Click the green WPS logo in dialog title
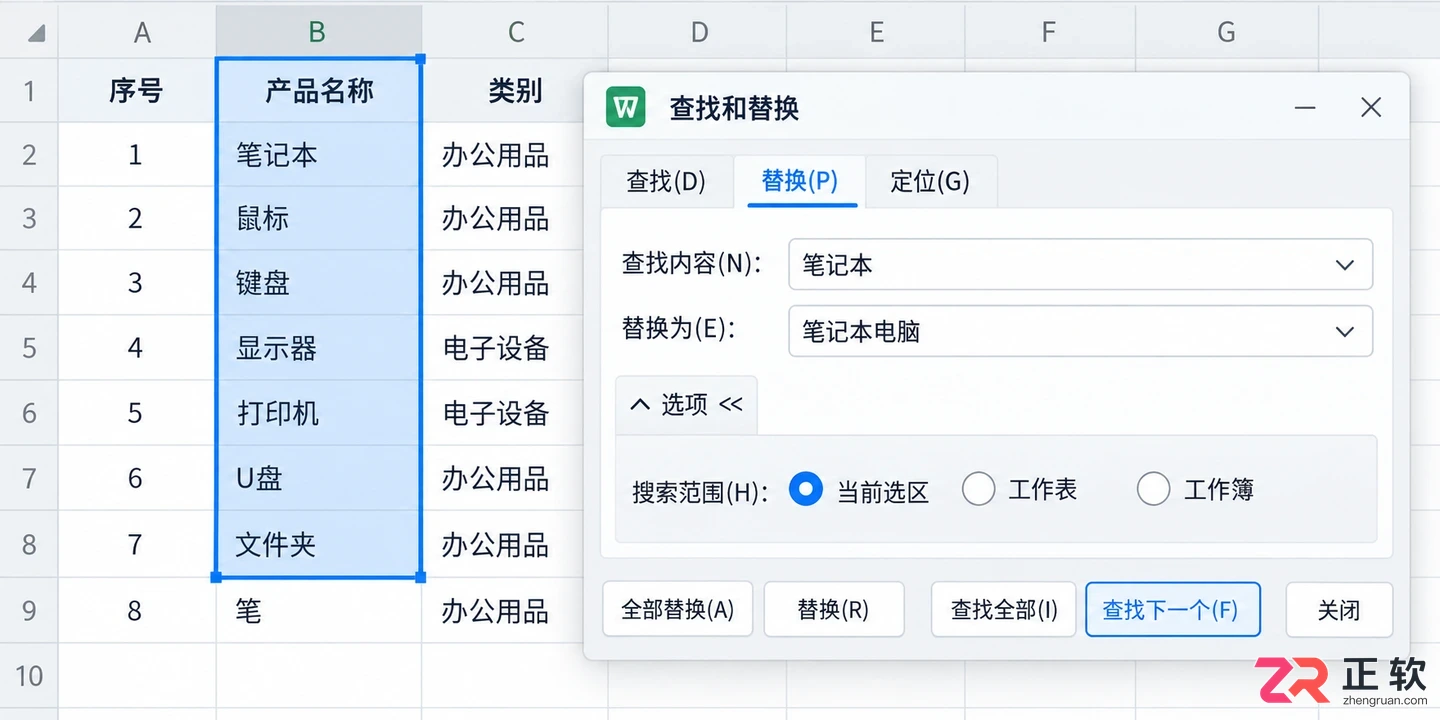The image size is (1440, 720). coord(626,107)
